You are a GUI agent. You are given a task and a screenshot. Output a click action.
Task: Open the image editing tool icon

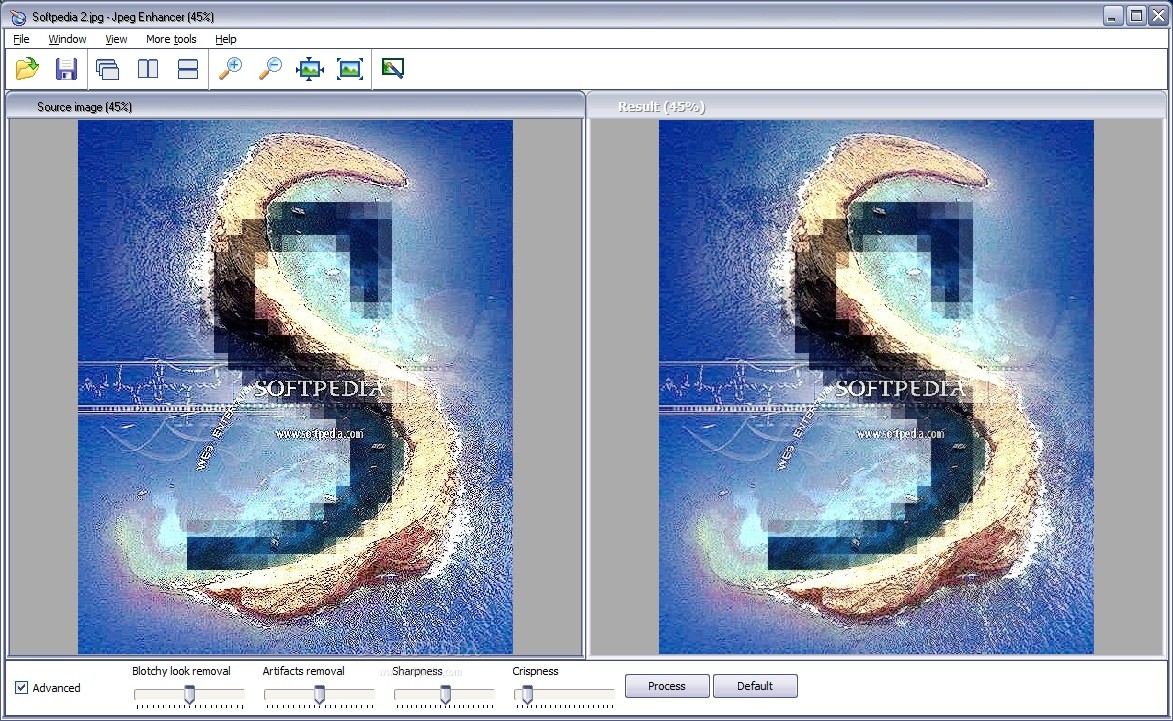(393, 69)
